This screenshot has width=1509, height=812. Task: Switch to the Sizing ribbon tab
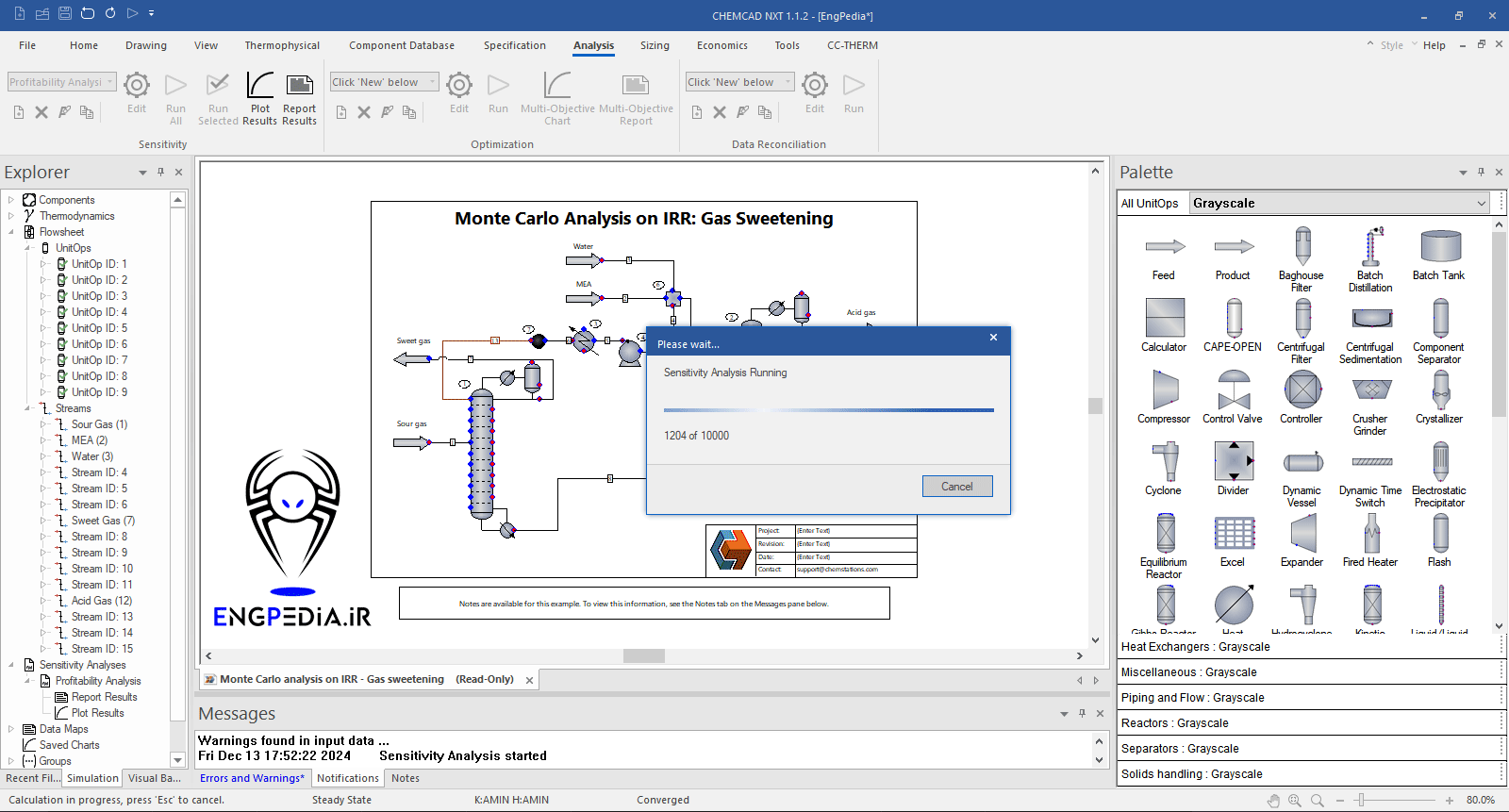(x=655, y=45)
